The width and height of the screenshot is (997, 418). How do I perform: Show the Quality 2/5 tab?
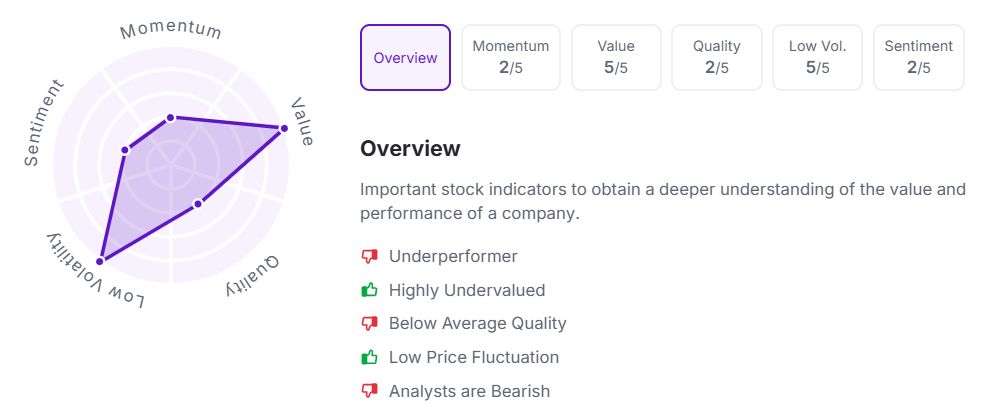click(717, 58)
